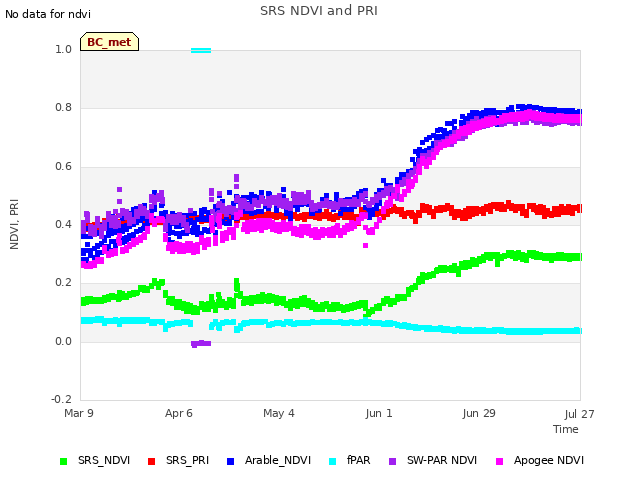
Task: Click the BC_met label tag
Action: [109, 42]
